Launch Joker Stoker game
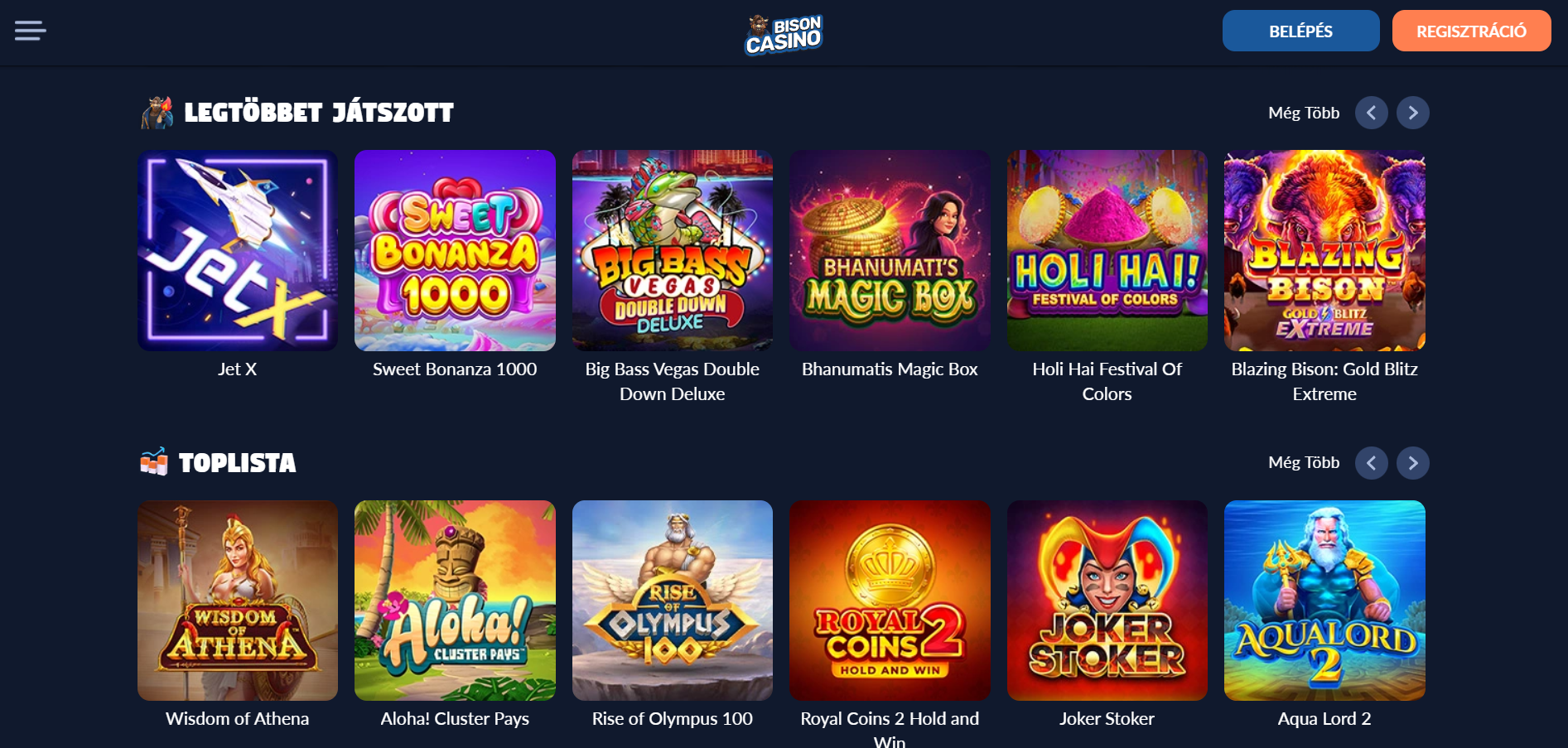This screenshot has height=748, width=1568. click(1107, 601)
